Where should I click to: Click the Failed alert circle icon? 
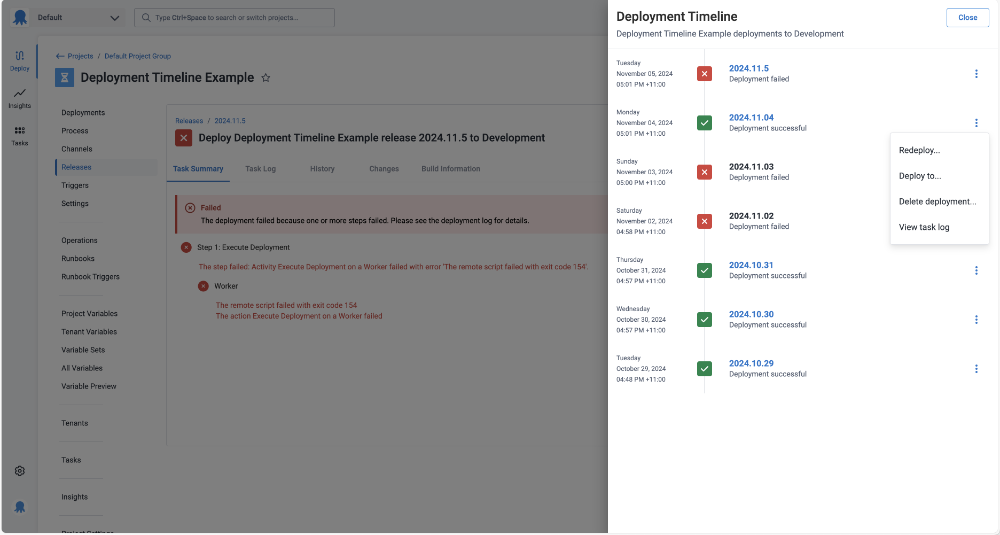click(189, 208)
